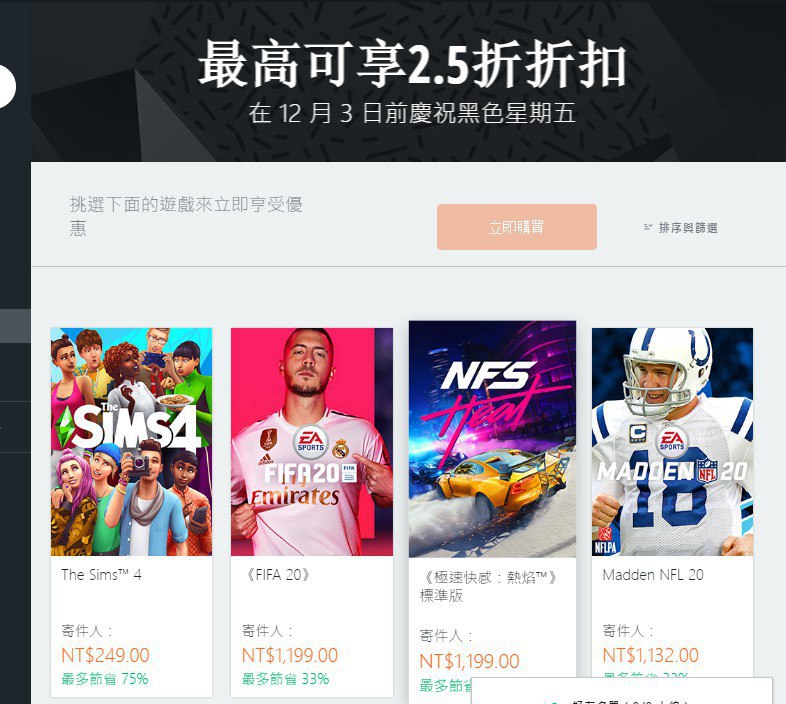Open the FIFA 20 cover art

(312, 442)
